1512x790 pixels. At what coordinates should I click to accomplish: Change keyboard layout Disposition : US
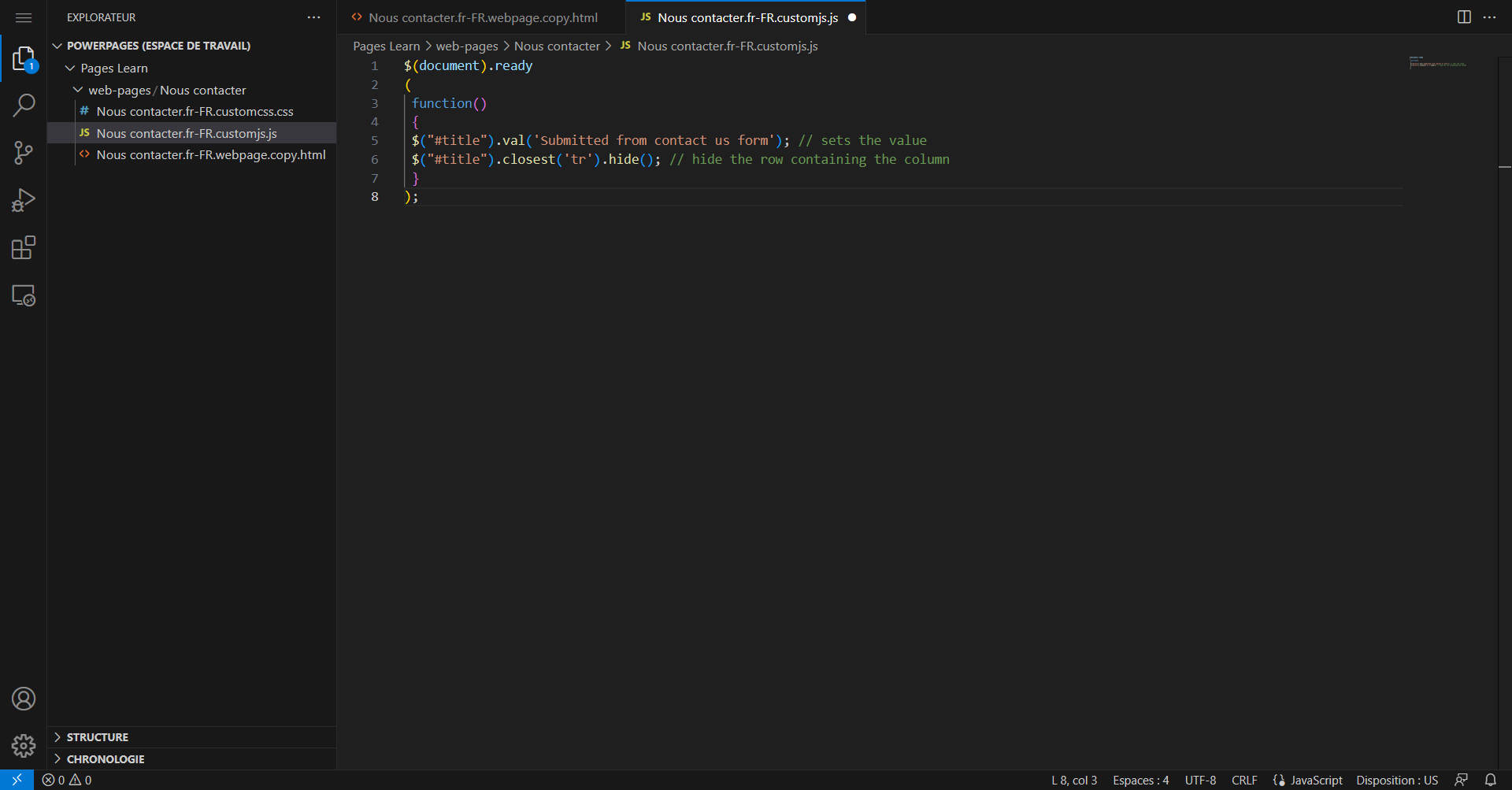[x=1397, y=780]
